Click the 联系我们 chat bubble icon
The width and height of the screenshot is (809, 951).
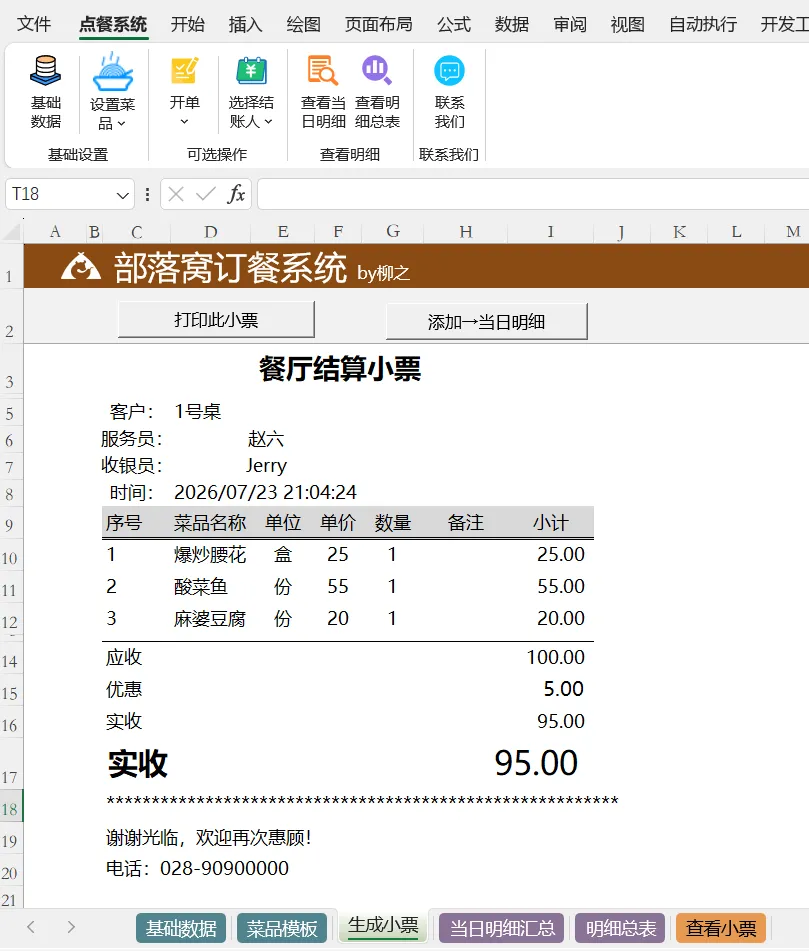pyautogui.click(x=449, y=71)
